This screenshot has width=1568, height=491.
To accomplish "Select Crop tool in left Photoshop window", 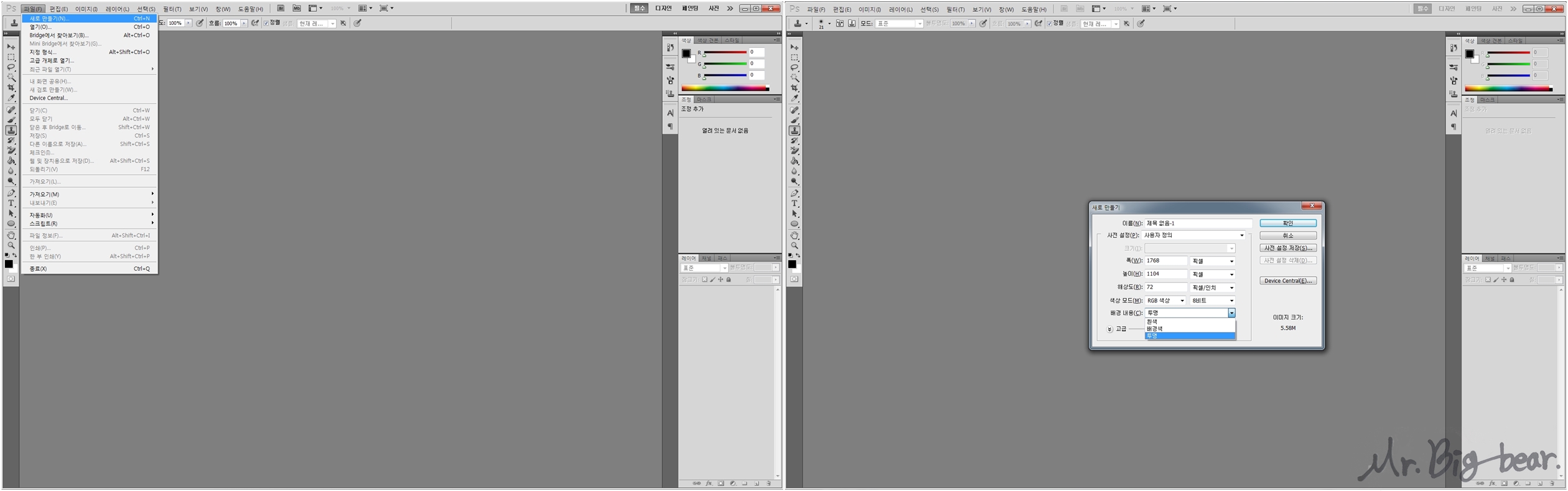I will point(11,88).
